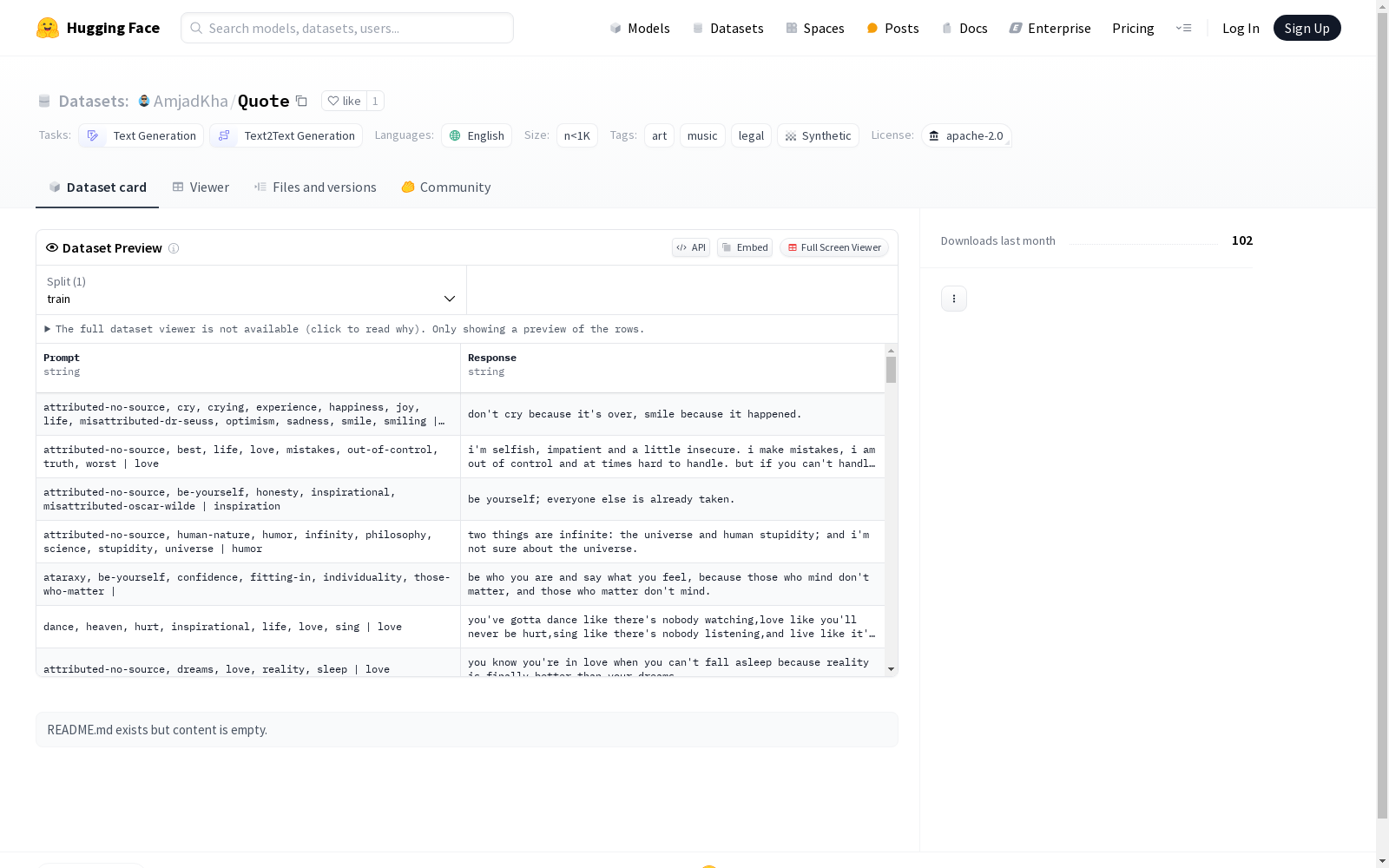This screenshot has width=1389, height=868.
Task: Click the search magnifier icon
Action: [196, 28]
